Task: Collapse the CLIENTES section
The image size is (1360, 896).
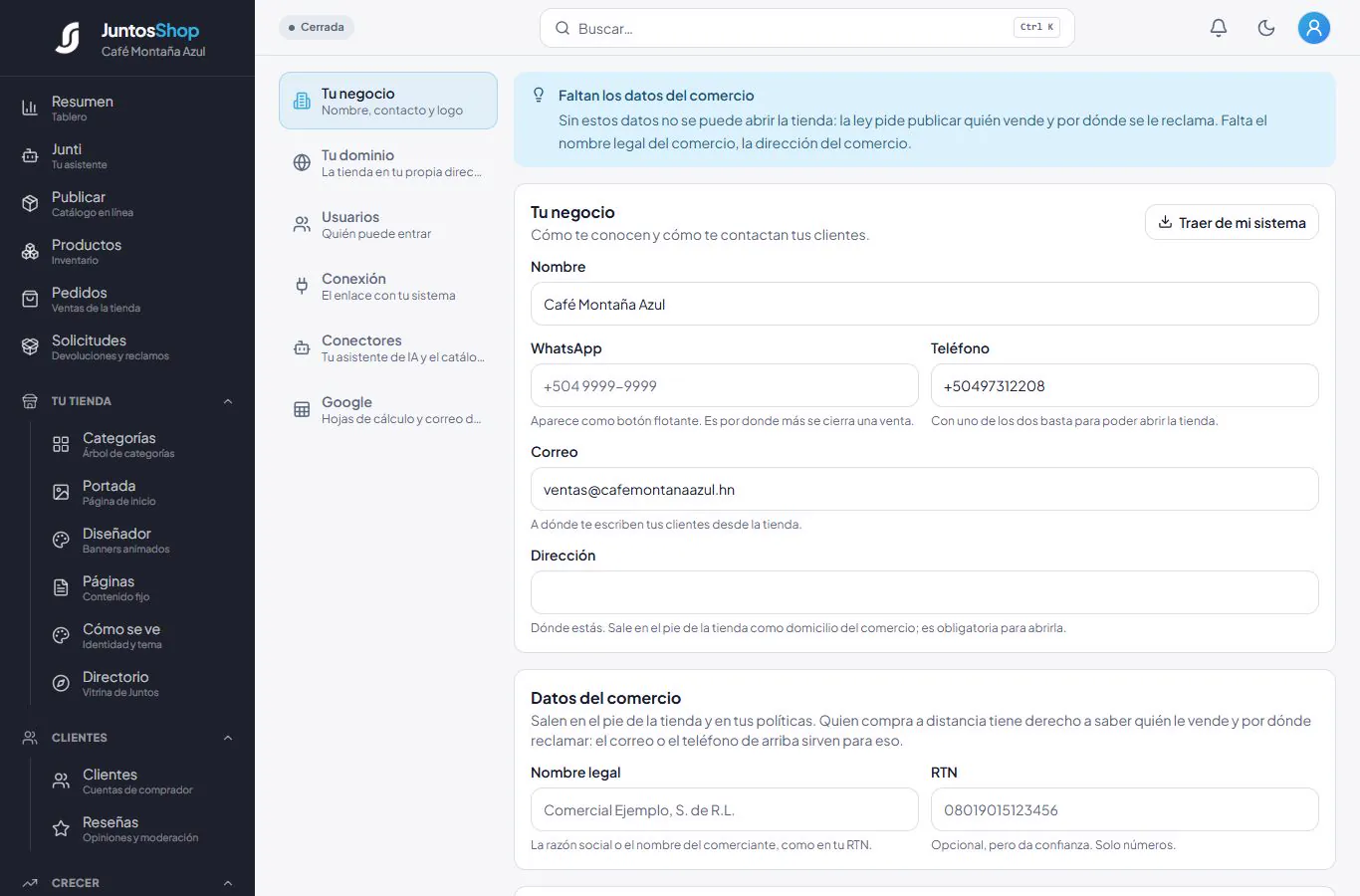Action: 228,738
